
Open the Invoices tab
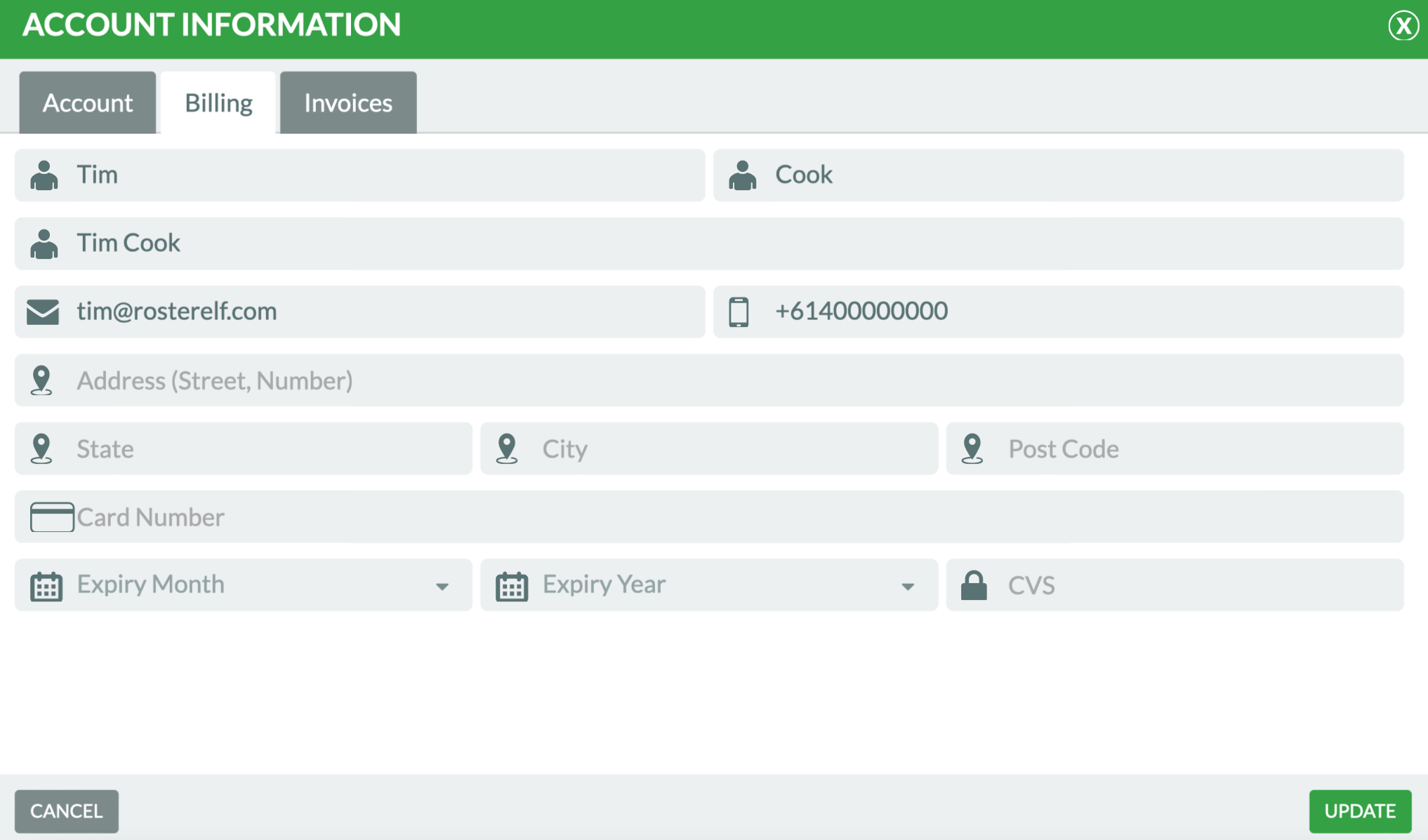click(x=348, y=102)
